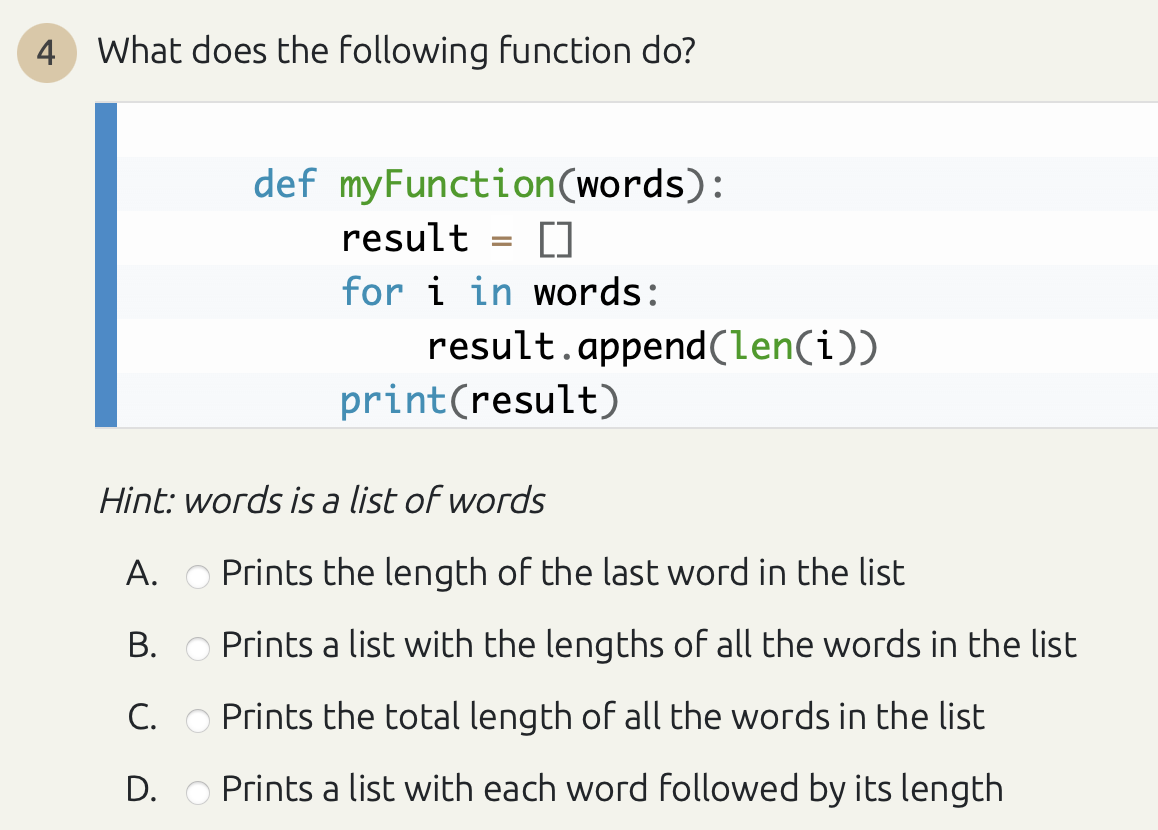
Task: Click the result.append(len(i)) line
Action: click(x=652, y=346)
